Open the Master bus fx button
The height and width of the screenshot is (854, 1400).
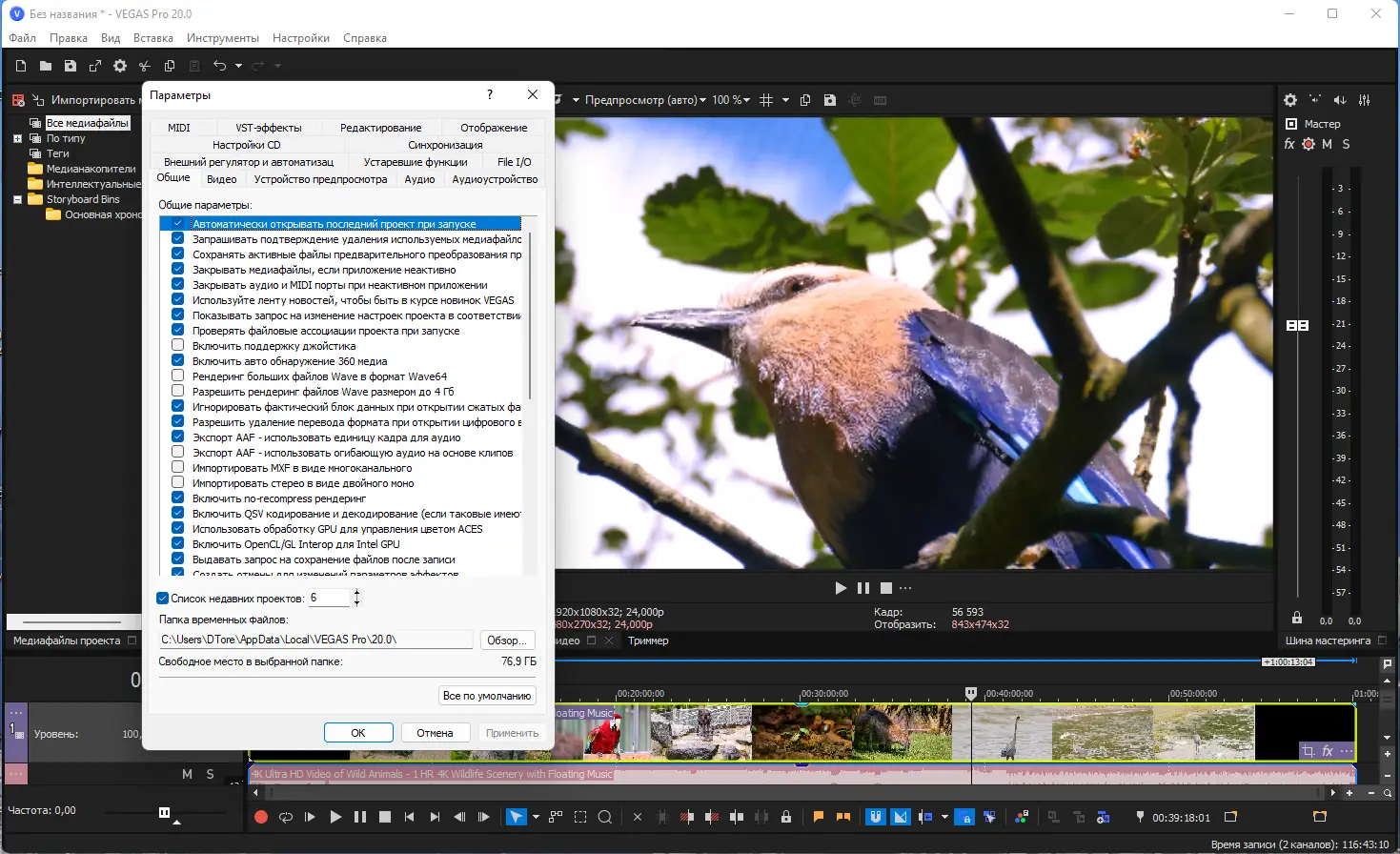click(1289, 144)
